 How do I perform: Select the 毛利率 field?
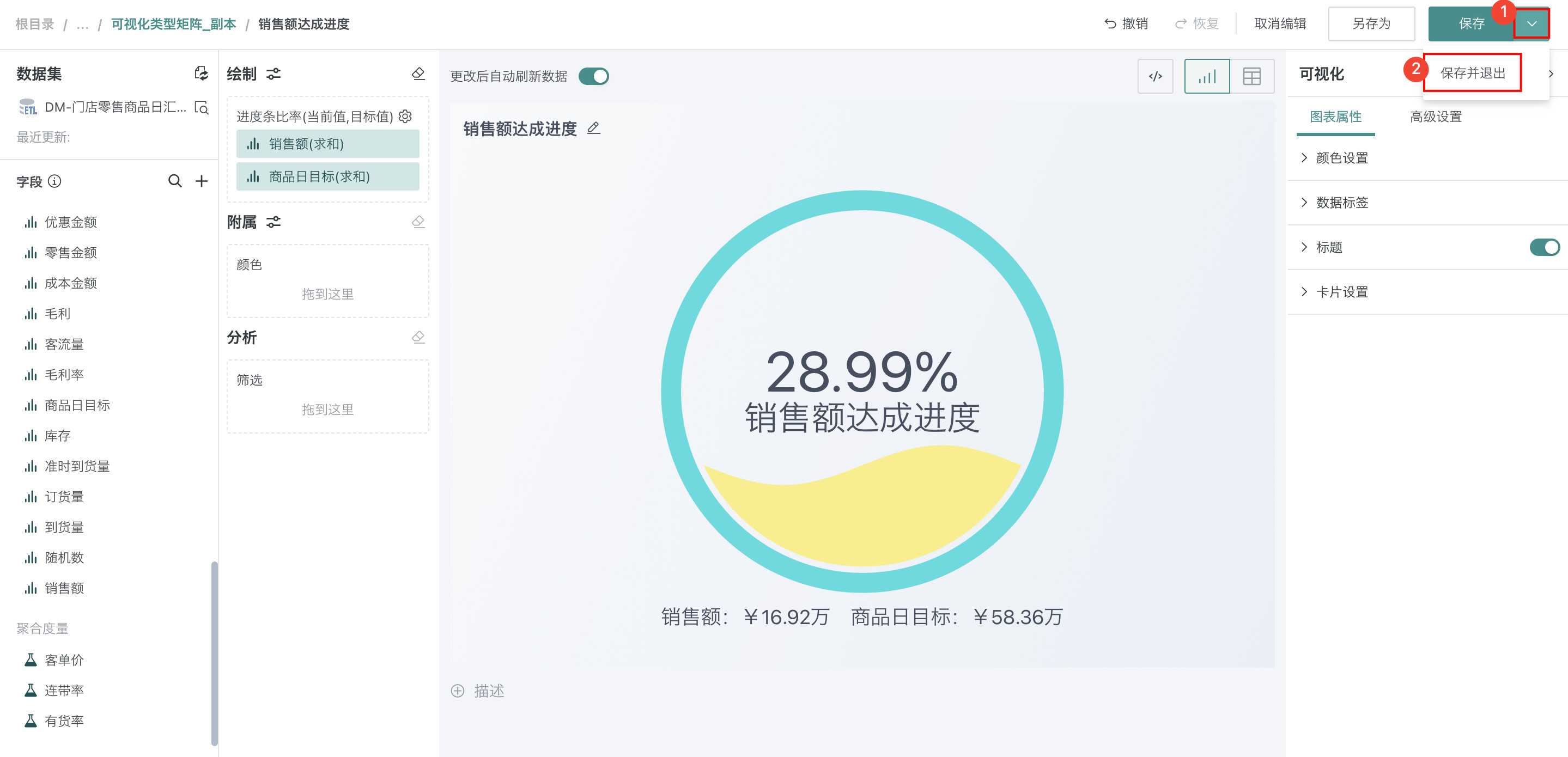(64, 374)
